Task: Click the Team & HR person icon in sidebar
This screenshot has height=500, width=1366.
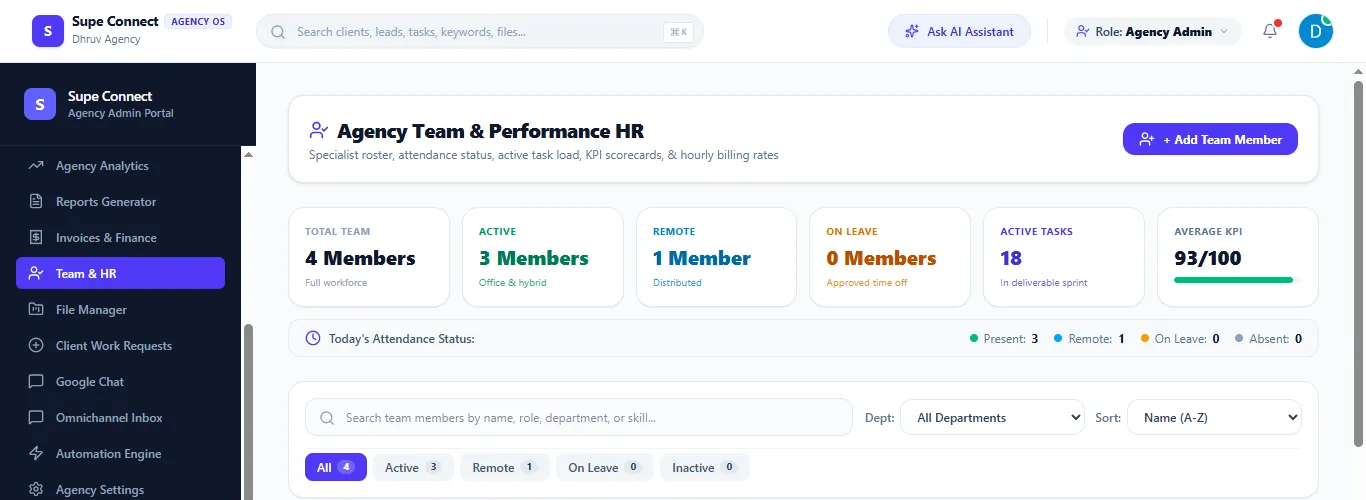Action: coord(36,274)
